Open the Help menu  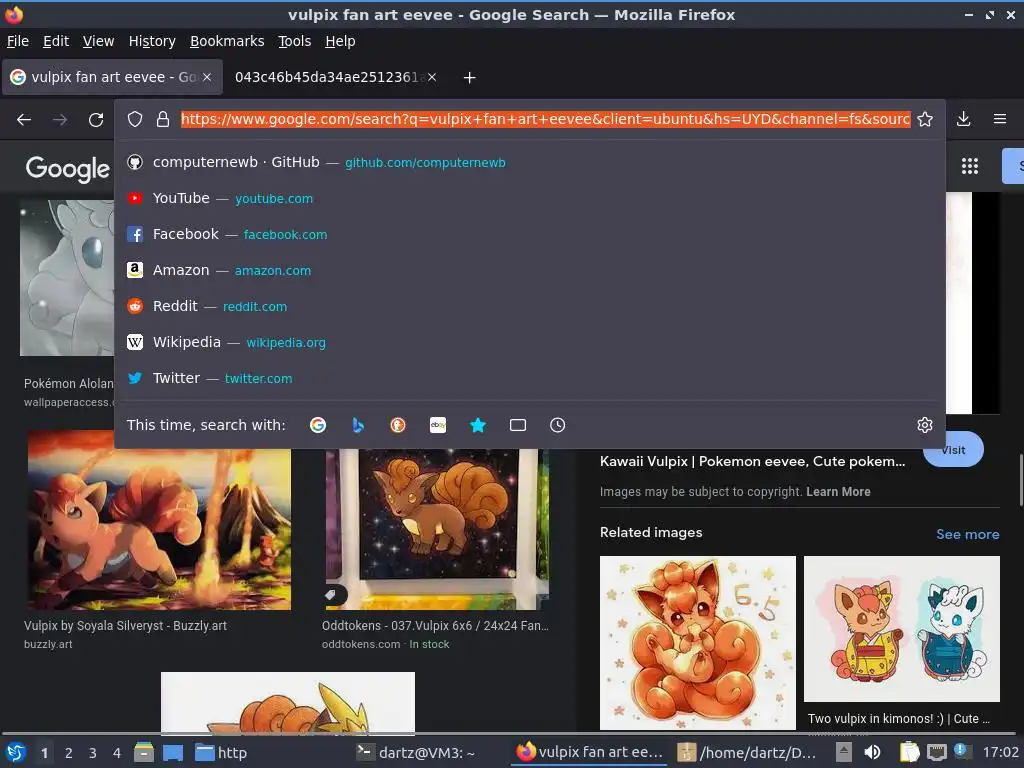[340, 41]
